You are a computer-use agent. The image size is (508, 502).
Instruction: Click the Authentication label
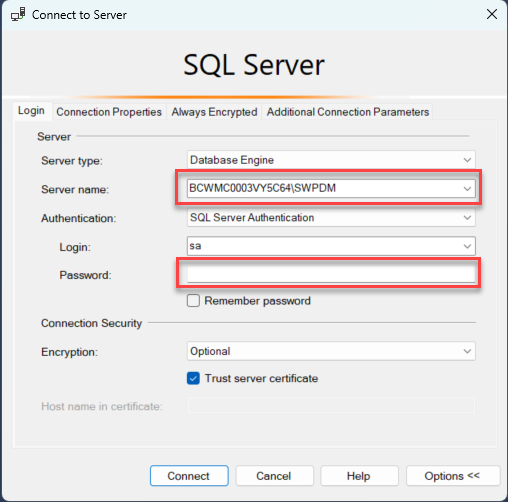tap(79, 218)
